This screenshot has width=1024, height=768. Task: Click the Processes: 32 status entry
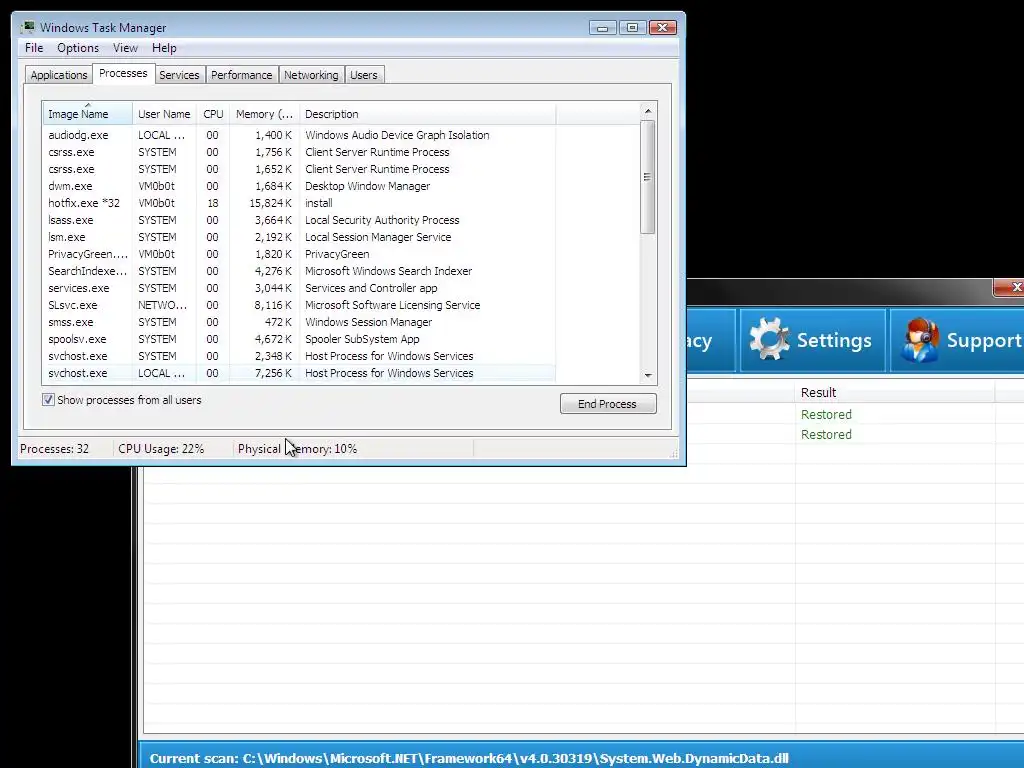click(54, 449)
